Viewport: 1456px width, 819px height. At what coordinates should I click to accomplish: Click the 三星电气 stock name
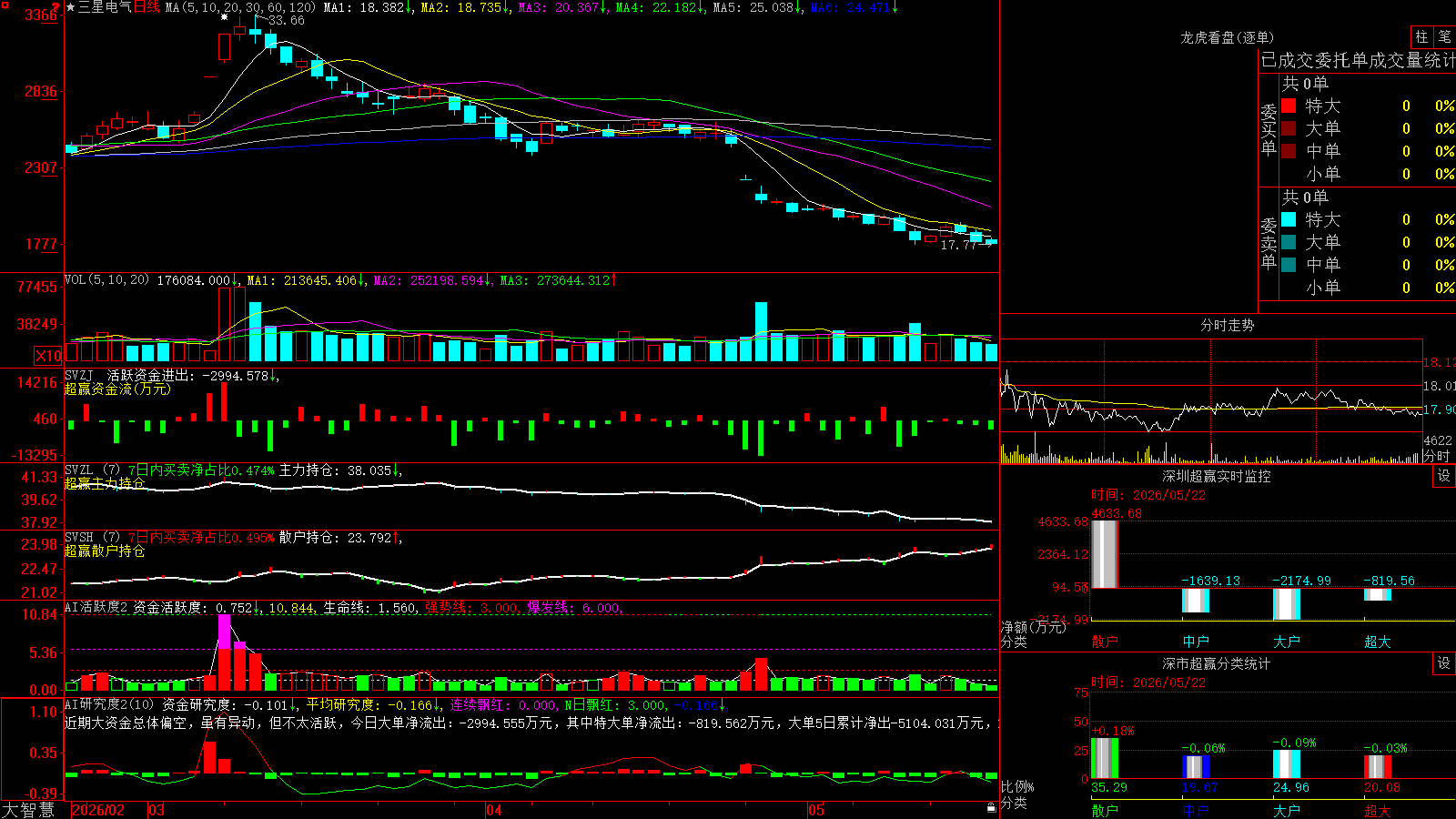[105, 7]
